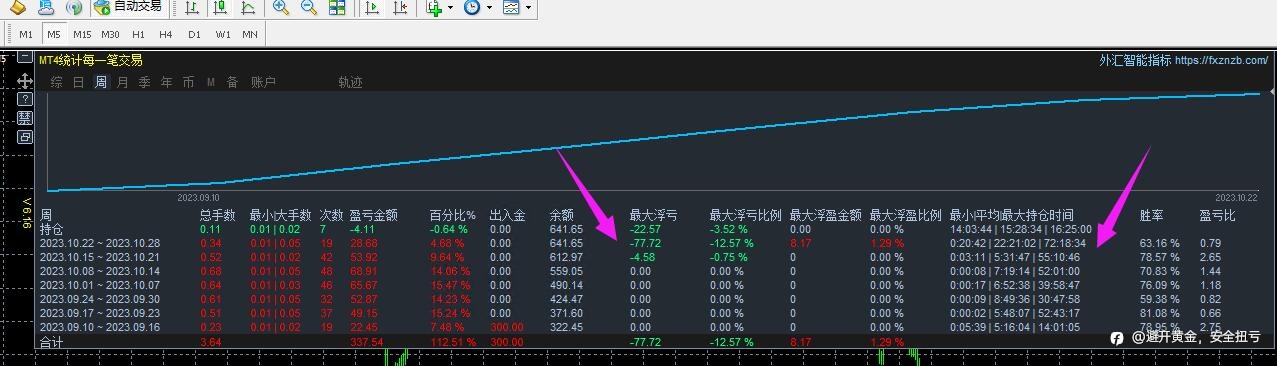This screenshot has height=366, width=1277.
Task: Select the M30 timeframe
Action: (110, 34)
